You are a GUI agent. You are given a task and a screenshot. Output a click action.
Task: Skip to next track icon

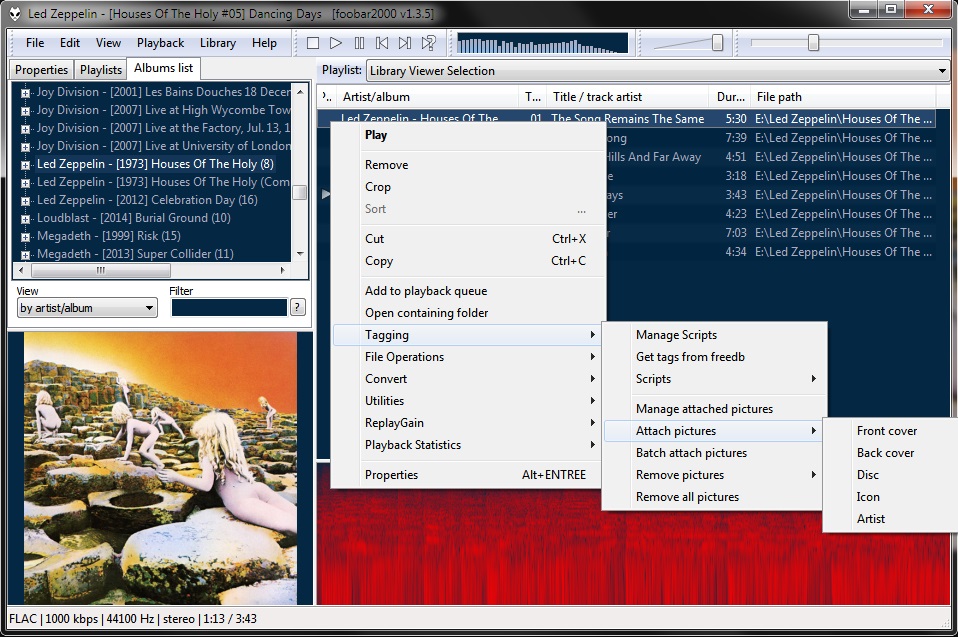[404, 43]
